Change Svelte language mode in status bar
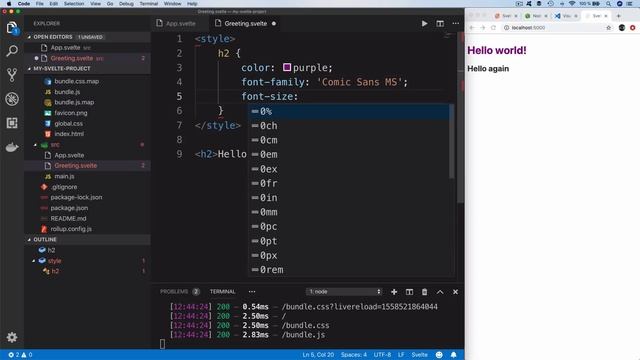The image size is (640, 360). [x=419, y=355]
